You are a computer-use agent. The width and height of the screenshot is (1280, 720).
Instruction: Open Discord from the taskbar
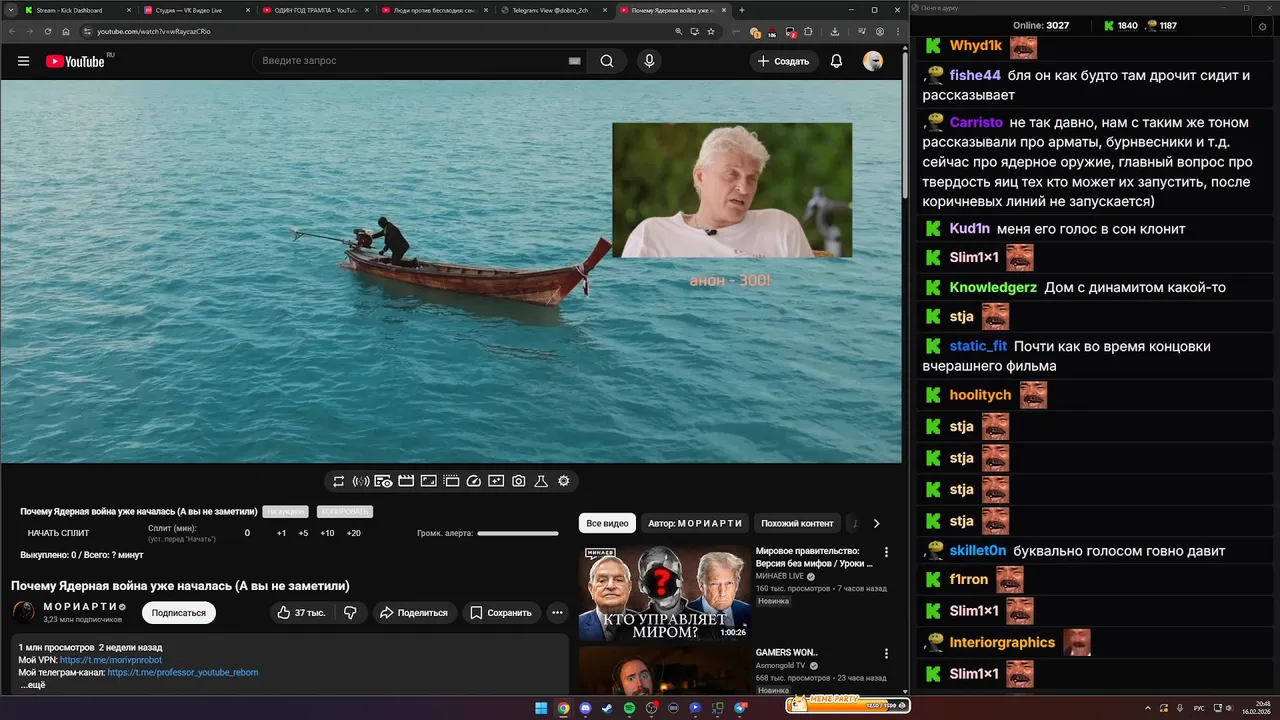tap(585, 708)
